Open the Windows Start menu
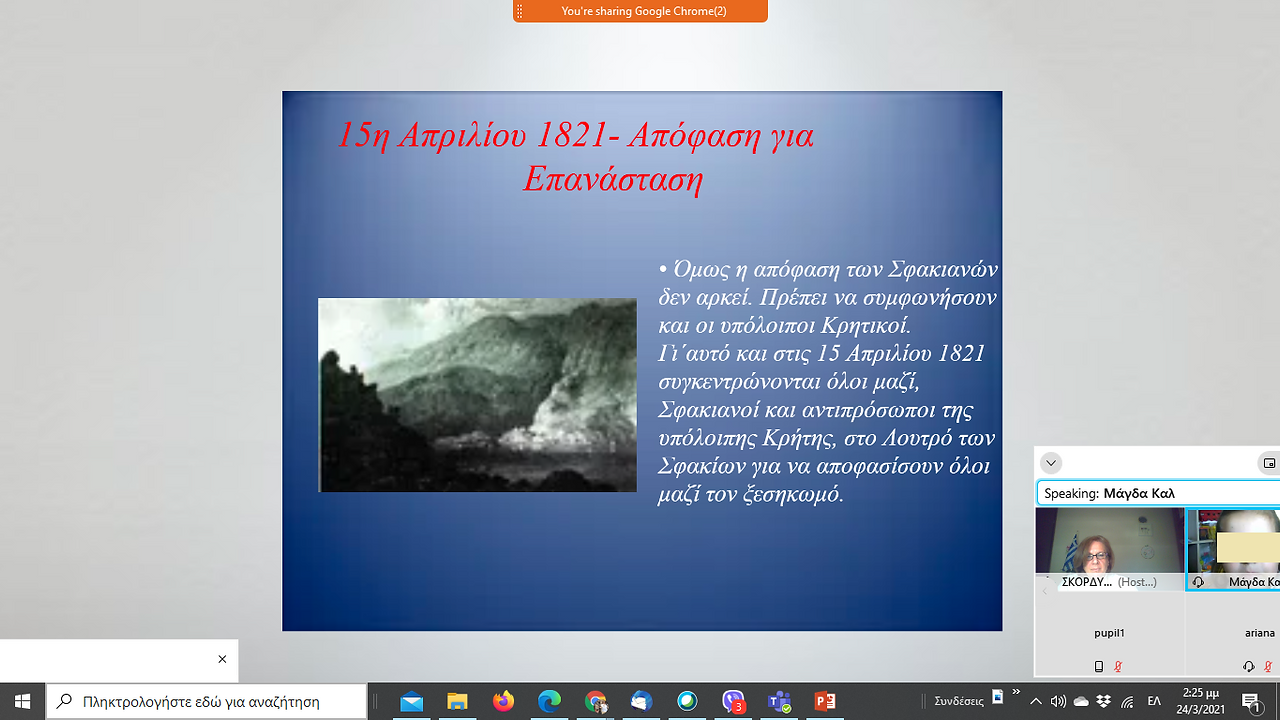The height and width of the screenshot is (720, 1280). [23, 701]
